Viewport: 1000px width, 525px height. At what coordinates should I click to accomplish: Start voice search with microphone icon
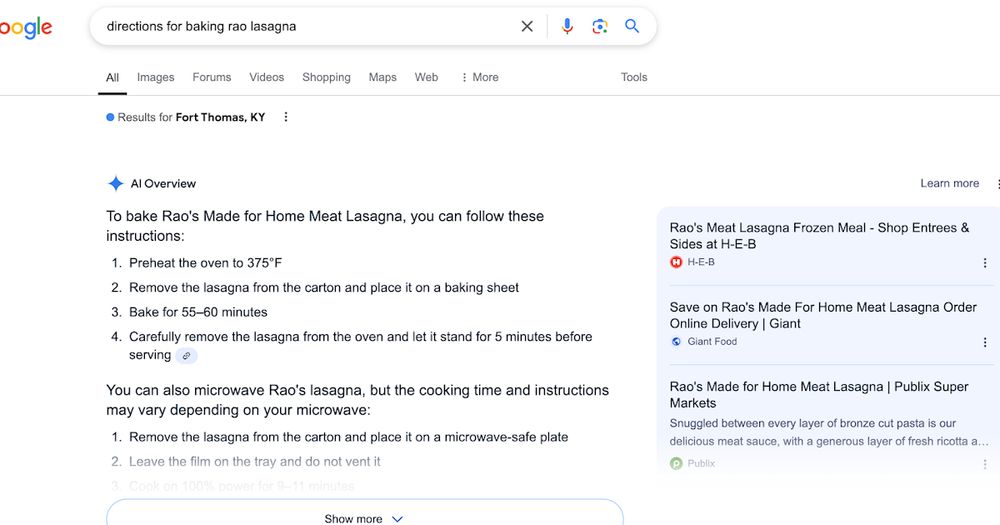[567, 26]
